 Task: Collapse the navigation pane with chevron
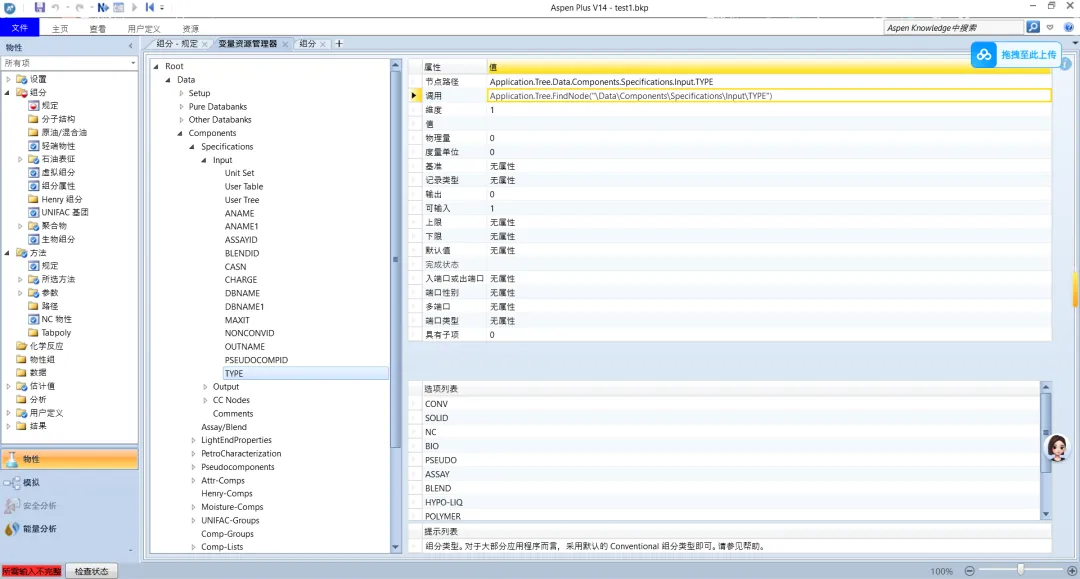click(131, 47)
